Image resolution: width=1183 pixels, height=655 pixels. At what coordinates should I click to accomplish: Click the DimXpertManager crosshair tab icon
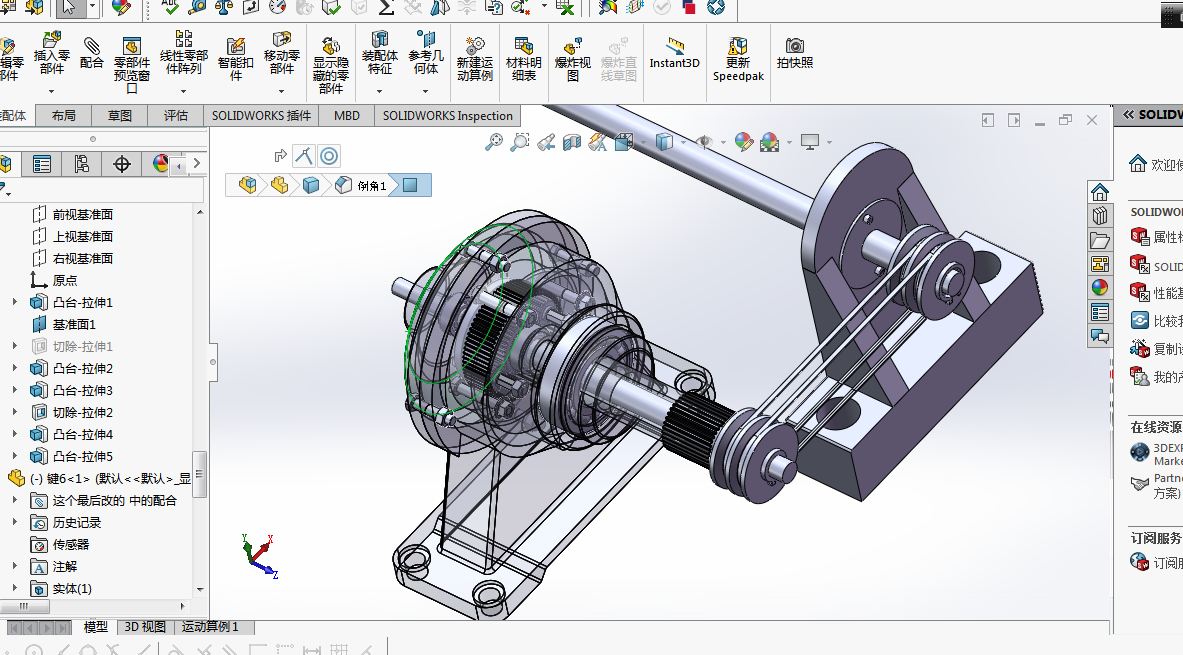tap(121, 164)
